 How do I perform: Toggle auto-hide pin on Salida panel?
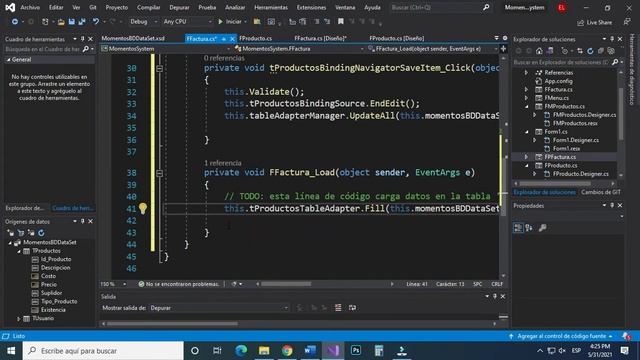495,296
